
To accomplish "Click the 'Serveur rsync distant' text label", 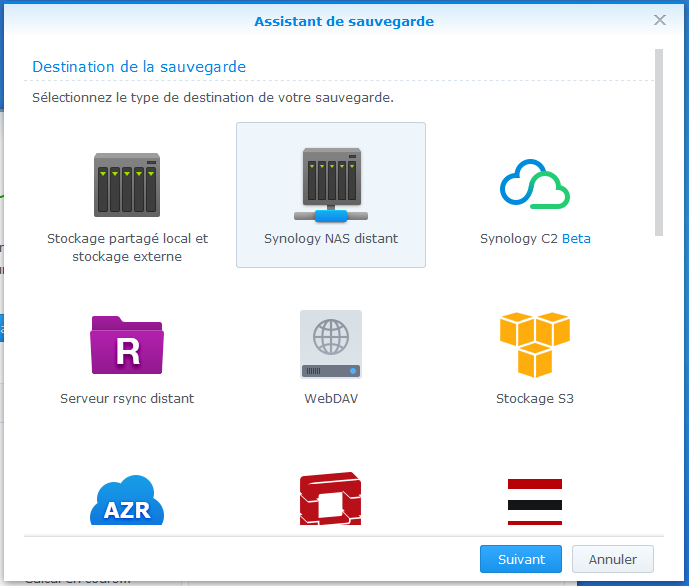I will click(127, 399).
